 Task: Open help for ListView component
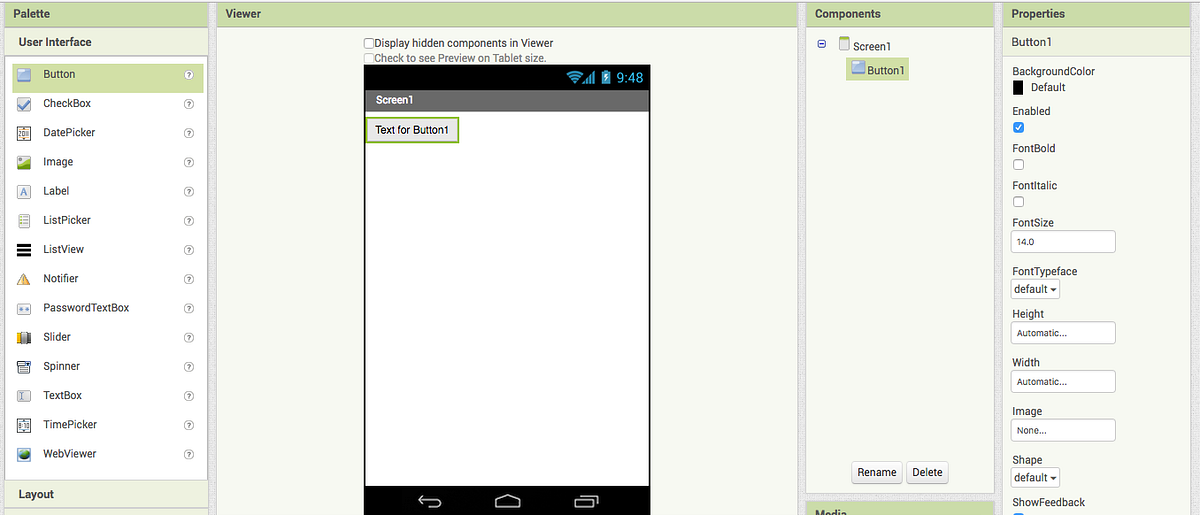click(x=189, y=250)
